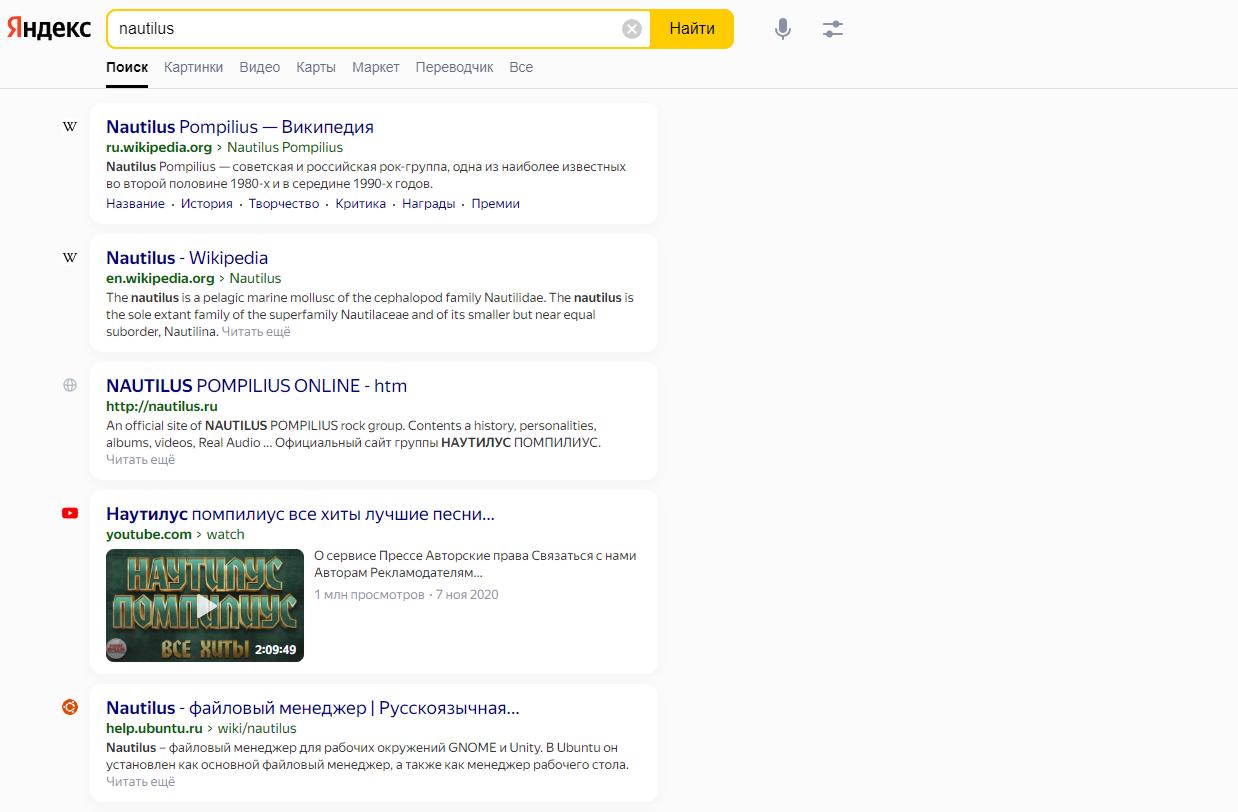The width and height of the screenshot is (1238, 812).
Task: Expand Читать ещё under help.ubuntu.ru snippet
Action: (140, 781)
